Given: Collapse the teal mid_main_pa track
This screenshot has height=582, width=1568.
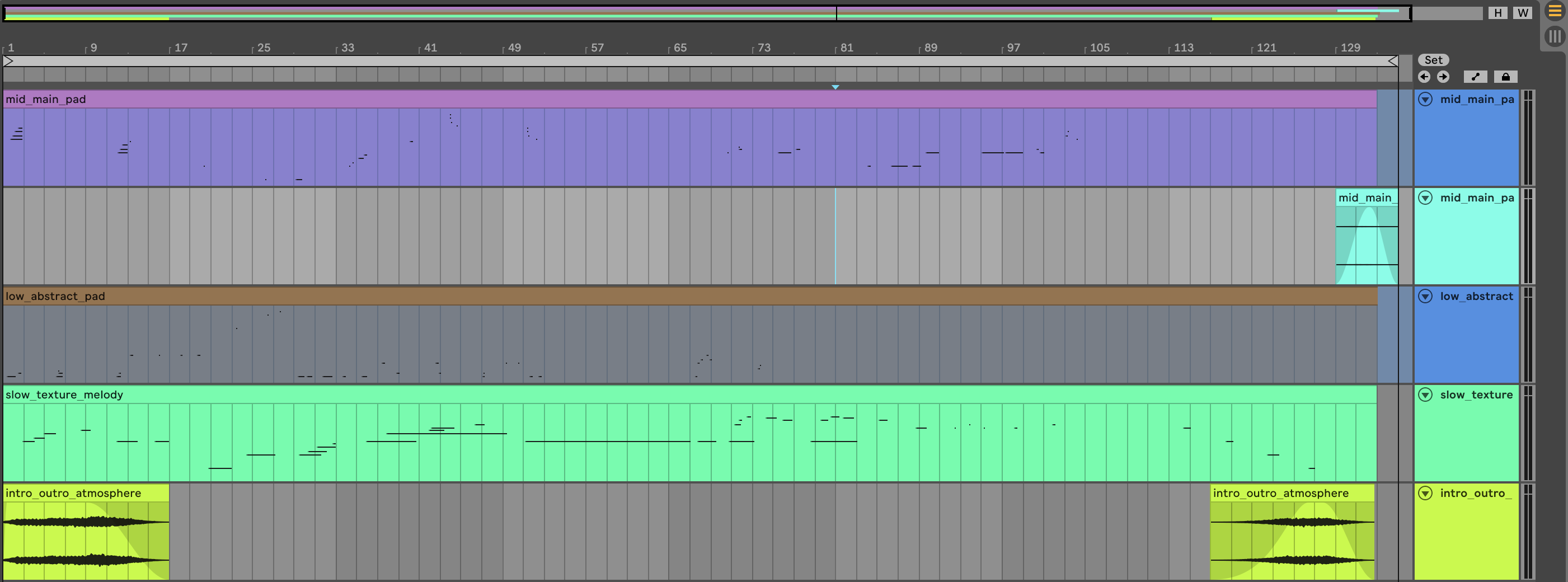Looking at the screenshot, I should click(1425, 198).
